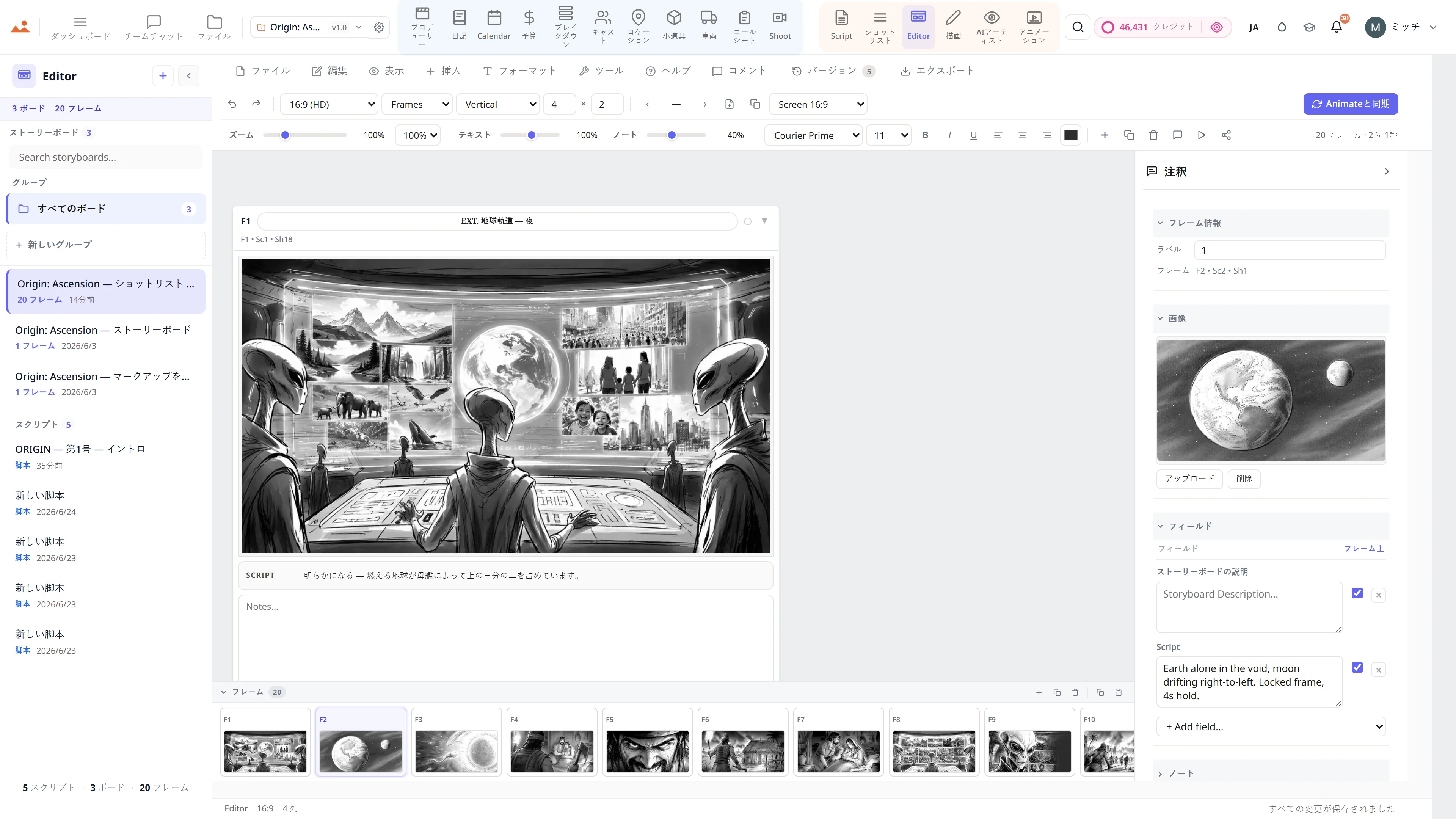Click the redo arrow
This screenshot has width=1456, height=819.
point(256,104)
